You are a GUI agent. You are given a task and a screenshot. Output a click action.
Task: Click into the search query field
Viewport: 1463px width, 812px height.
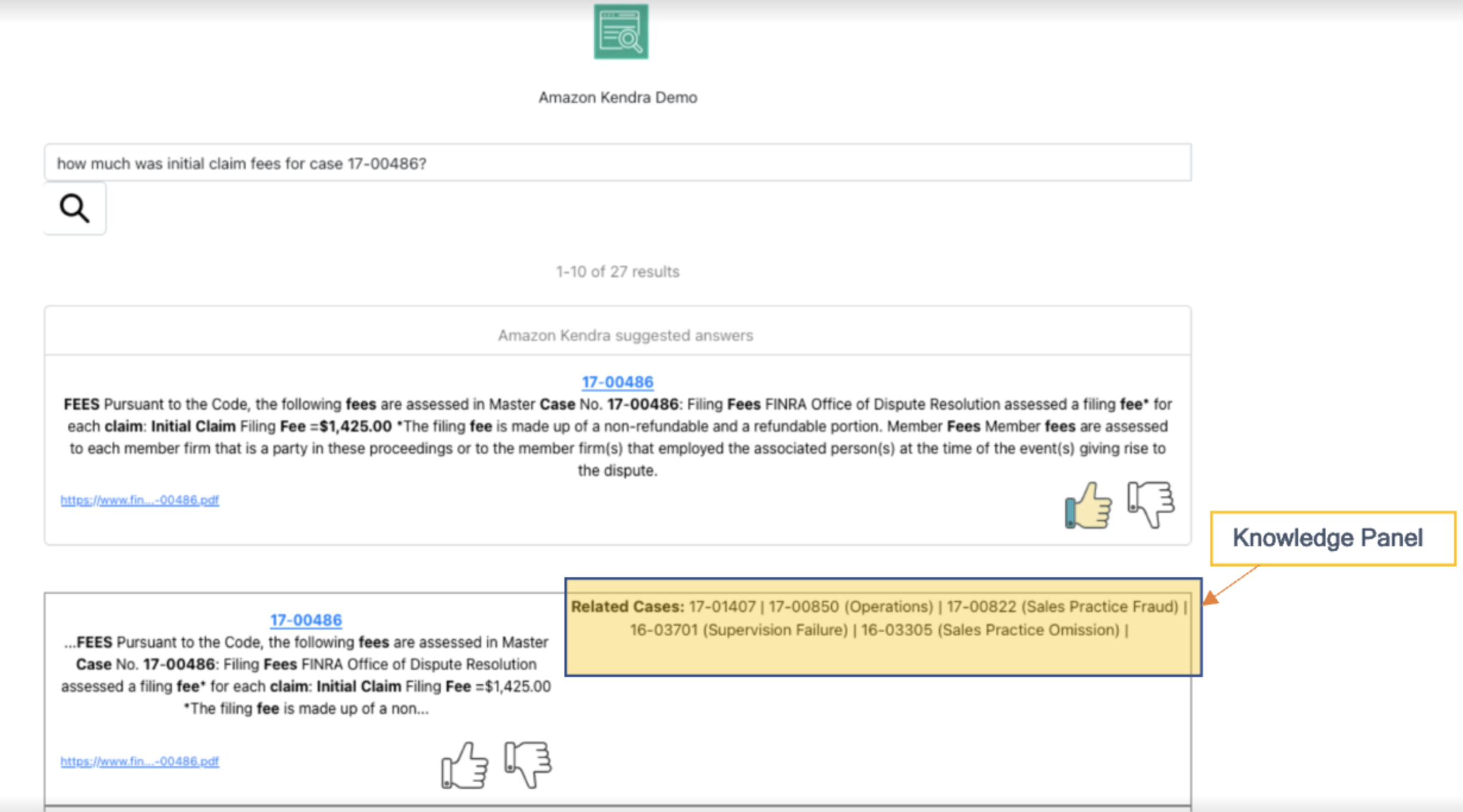[x=617, y=163]
